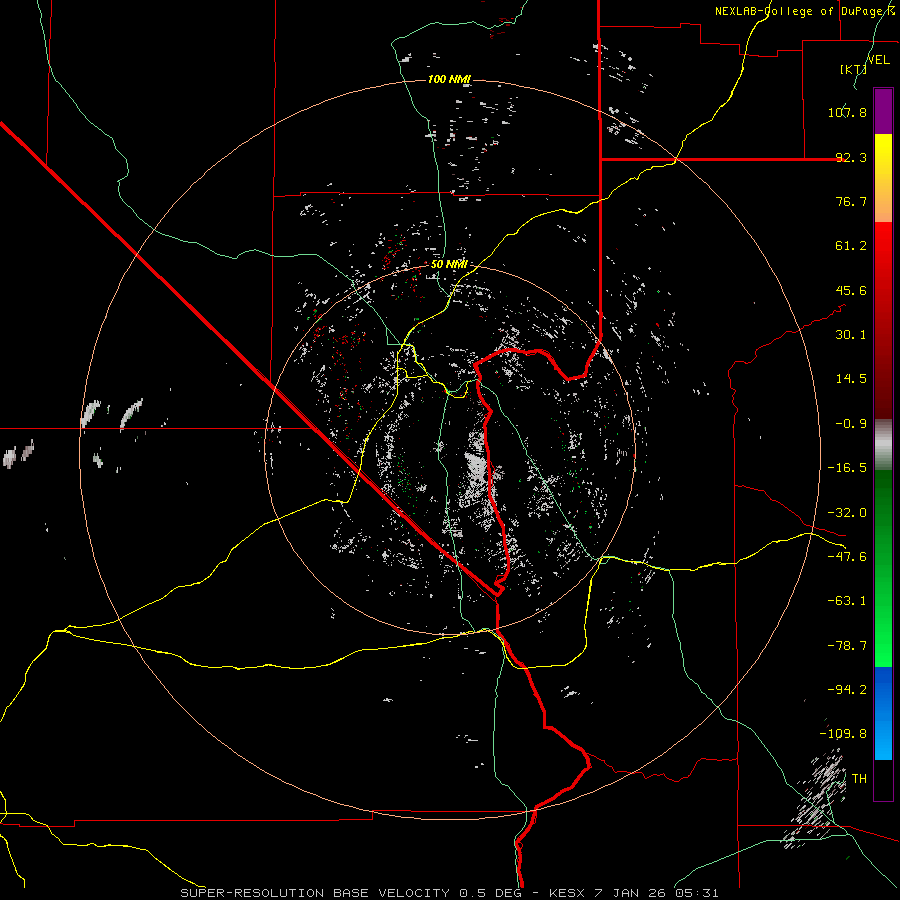Click the -63.1 velocity scale value
Screen dimensions: 900x900
(x=847, y=601)
